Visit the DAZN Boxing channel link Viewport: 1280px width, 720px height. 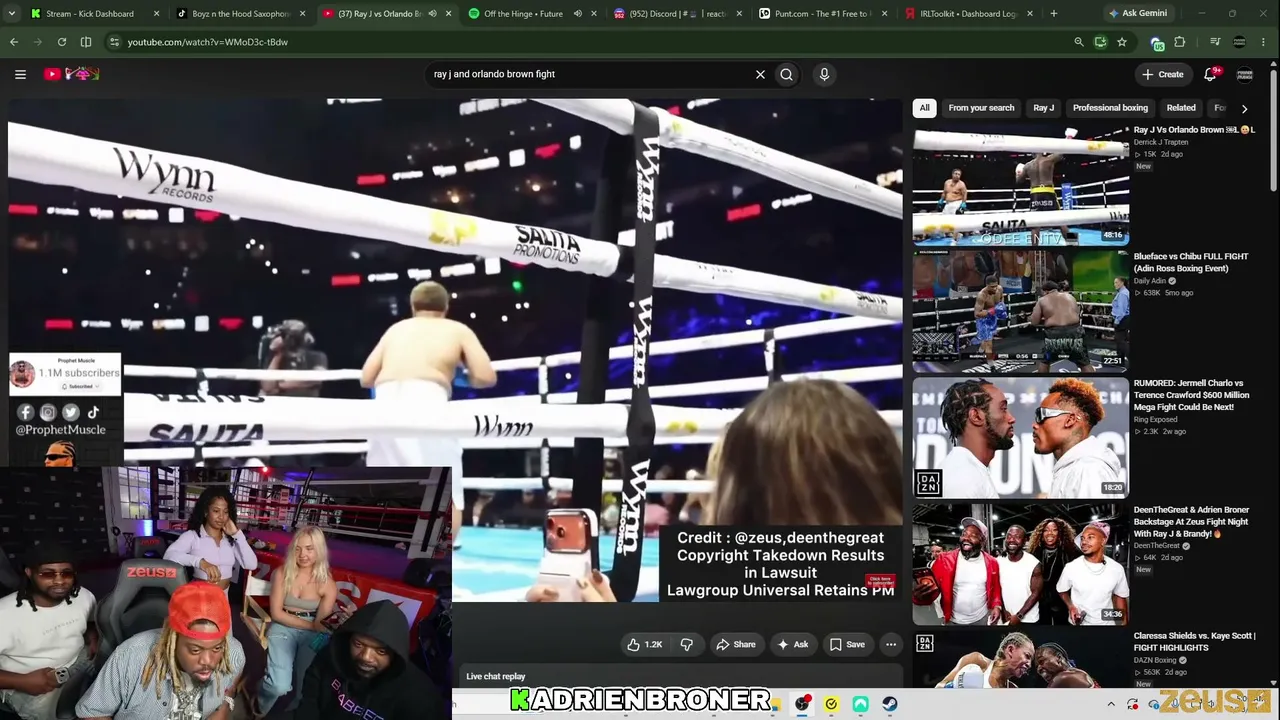pos(1155,660)
